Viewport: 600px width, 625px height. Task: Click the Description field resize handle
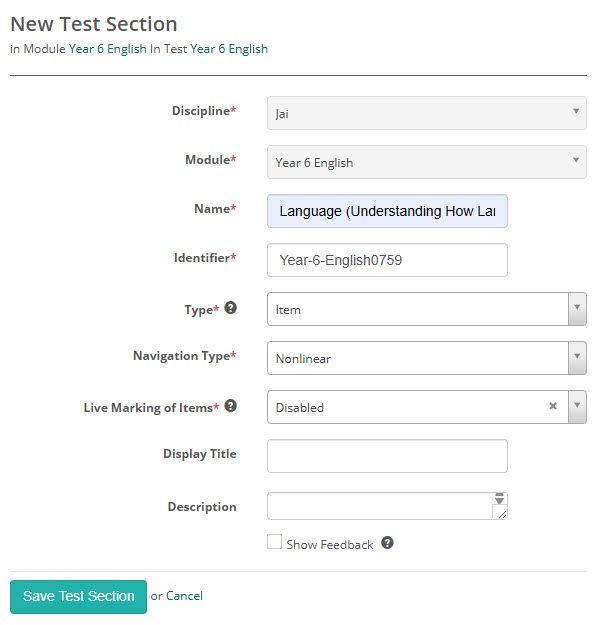501,513
